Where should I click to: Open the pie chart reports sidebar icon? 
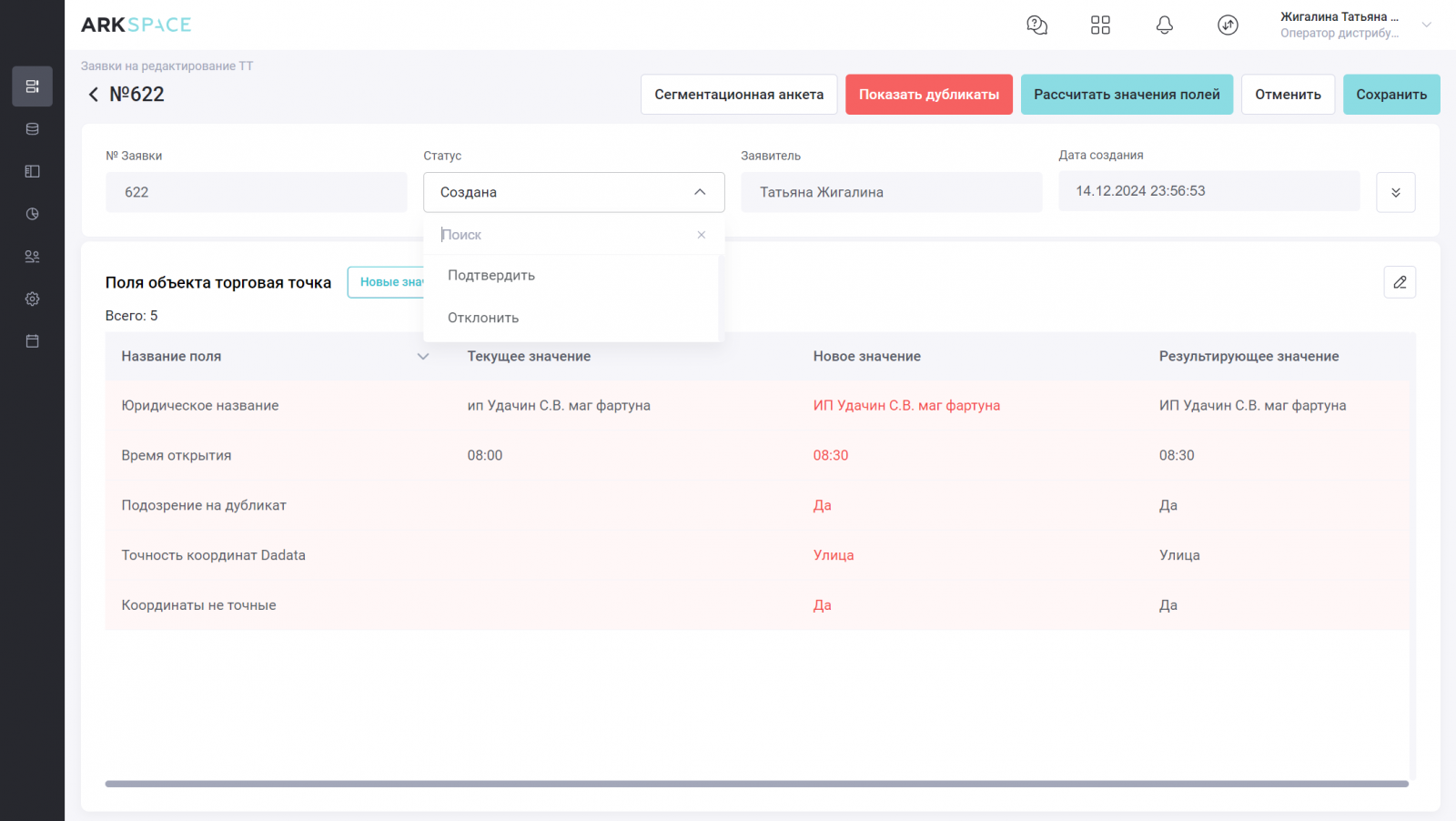pyautogui.click(x=33, y=214)
